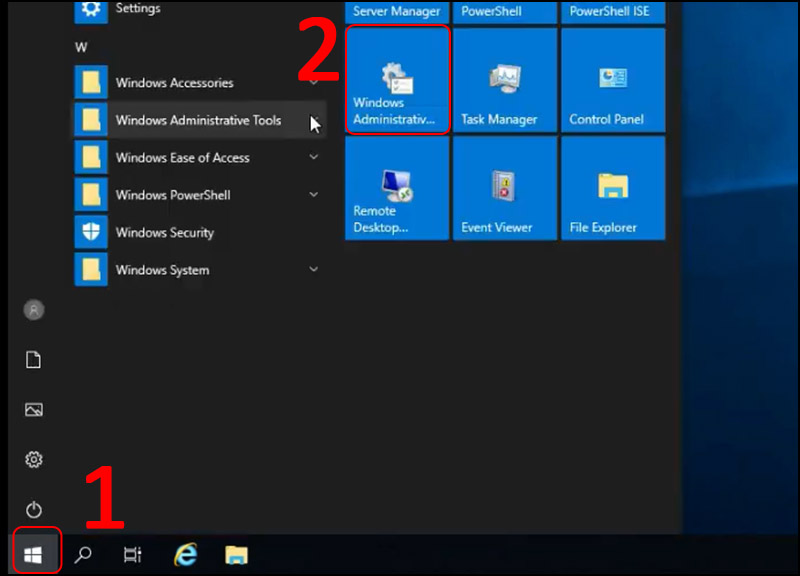The width and height of the screenshot is (800, 576).
Task: Launch PowerShell ISE
Action: (612, 8)
